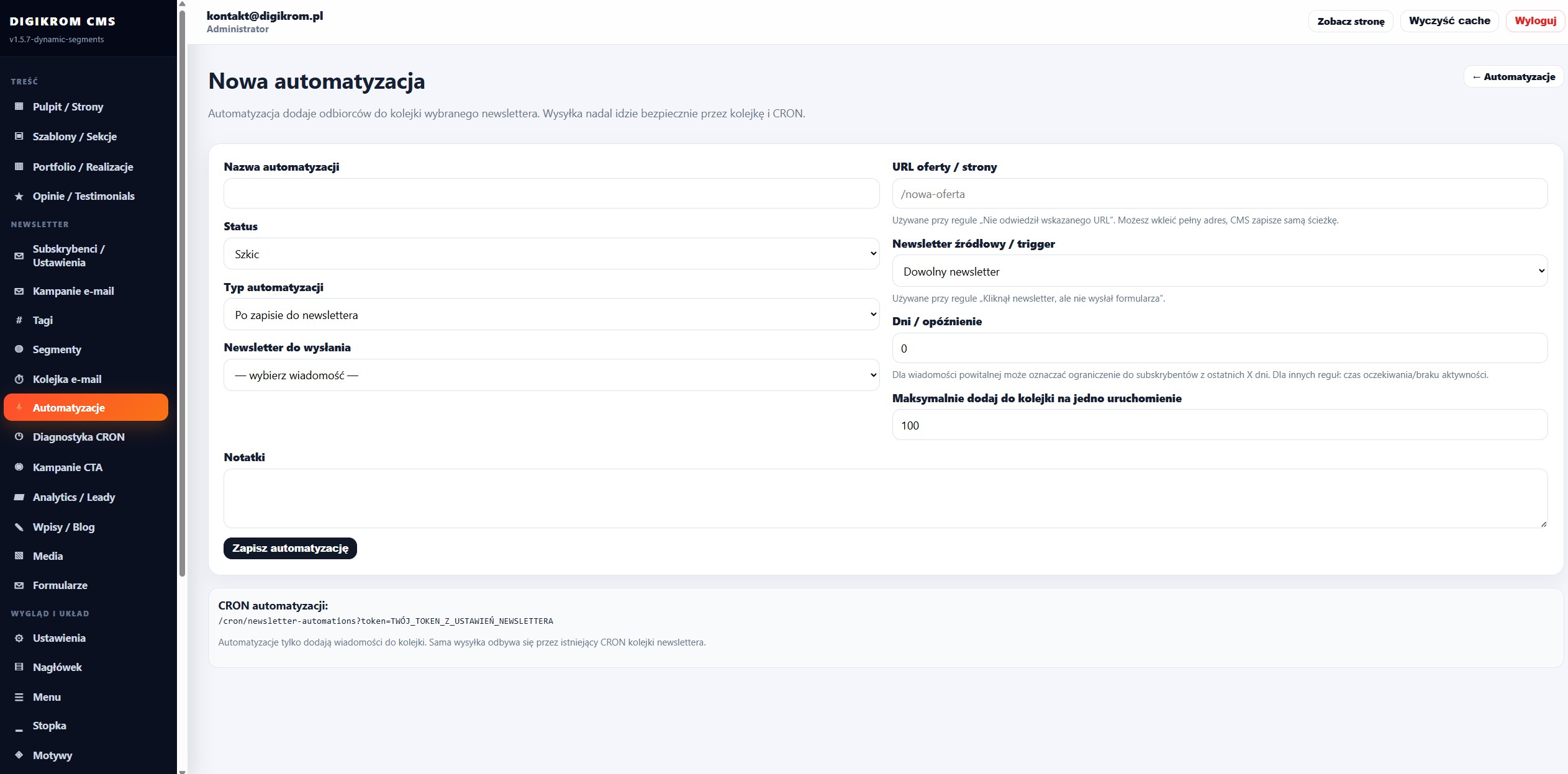
Task: Click the star icon beside Opinie / Testimonials
Action: (19, 196)
